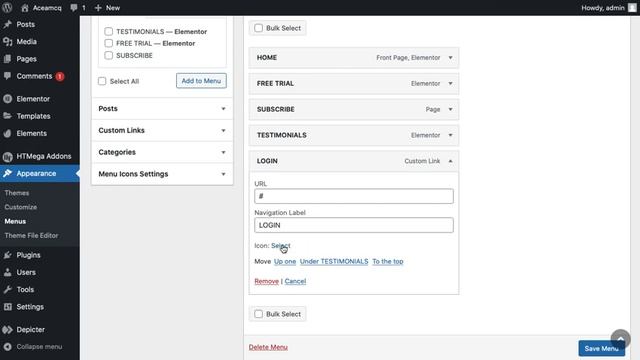Viewport: 640px width, 360px height.
Task: Click the Cancel link for LOGIN
Action: point(295,281)
